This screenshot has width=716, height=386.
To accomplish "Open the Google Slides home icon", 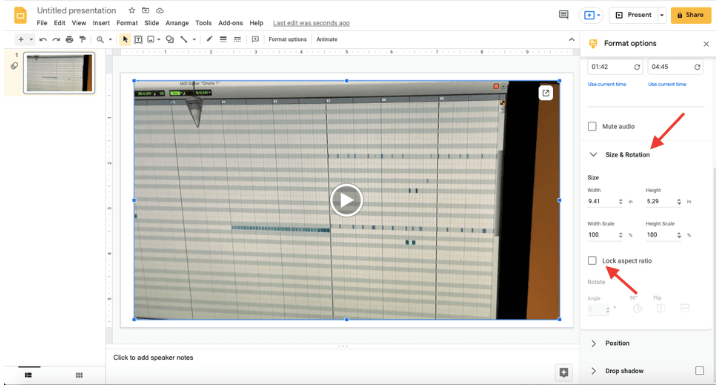I will pos(20,15).
